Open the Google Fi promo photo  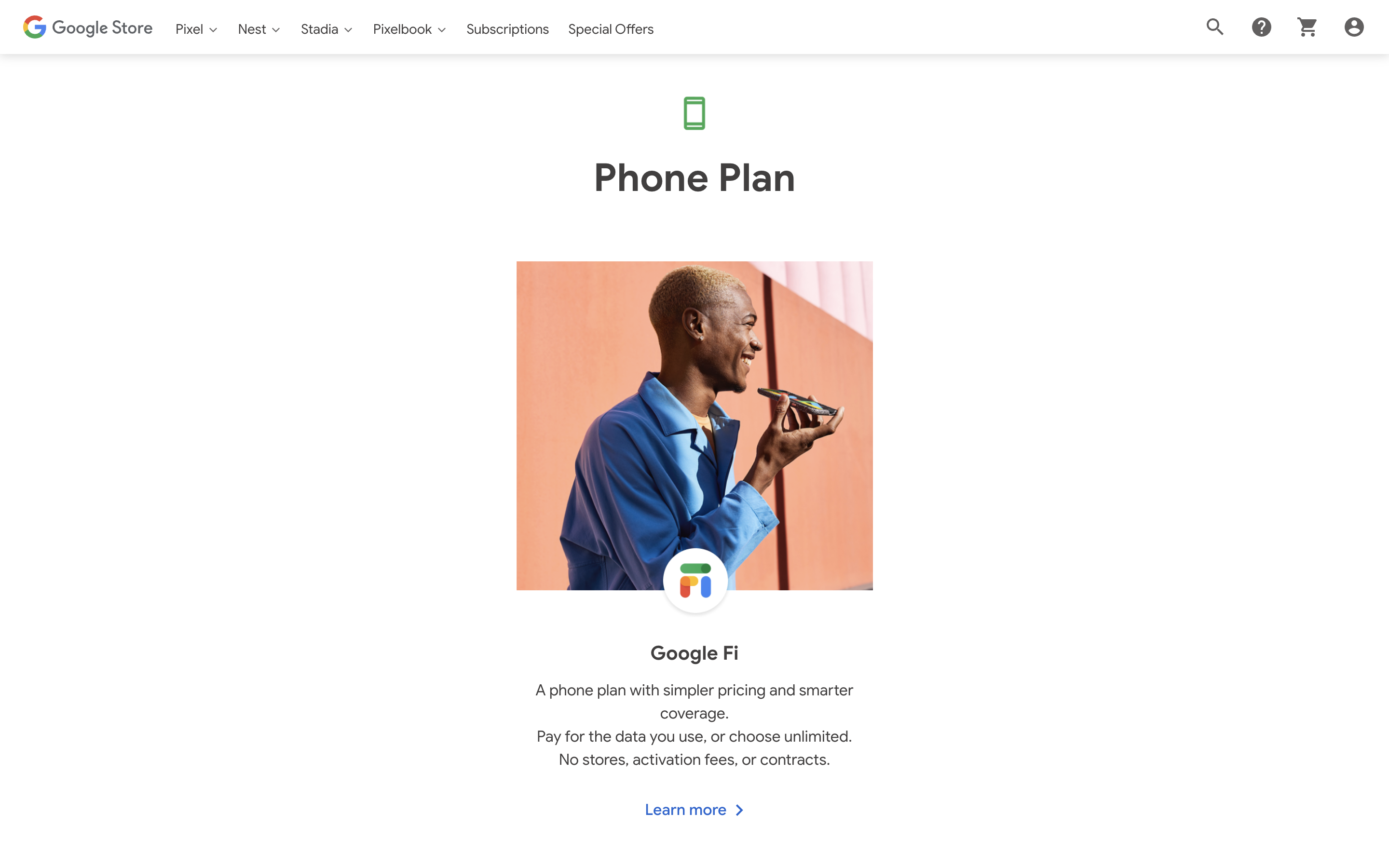pos(694,425)
